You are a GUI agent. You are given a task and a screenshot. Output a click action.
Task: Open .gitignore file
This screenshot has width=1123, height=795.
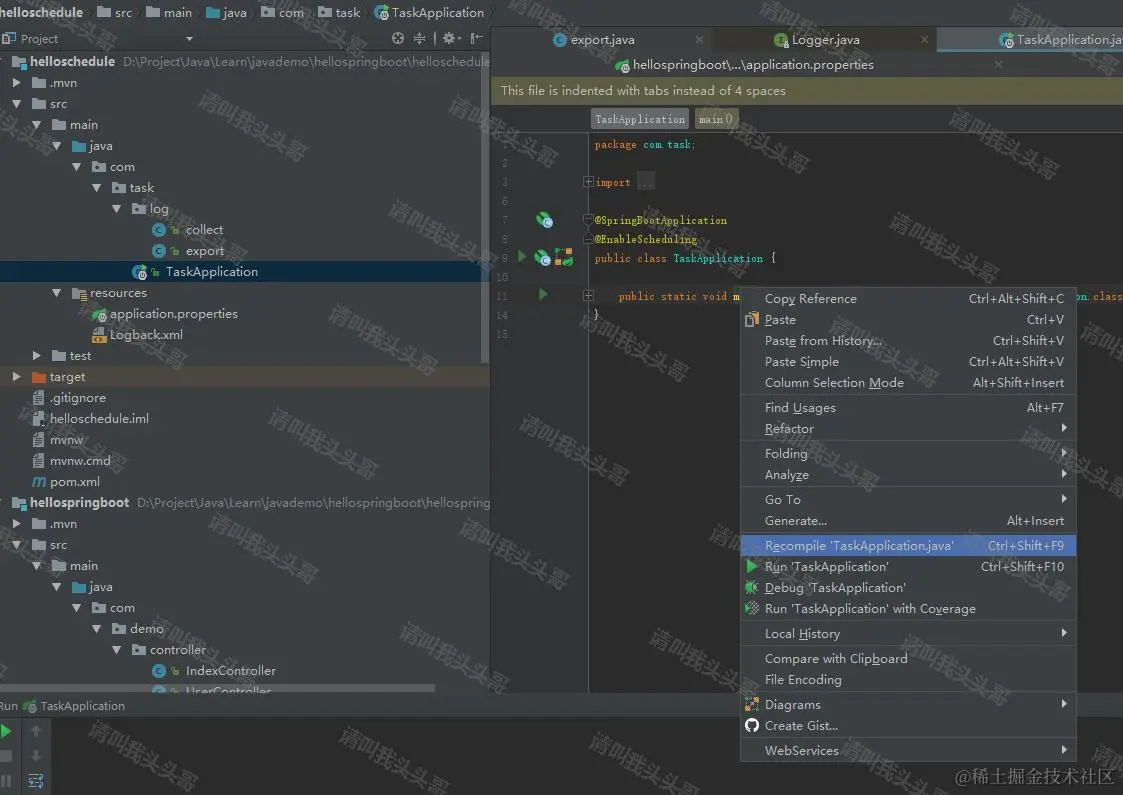(x=77, y=398)
